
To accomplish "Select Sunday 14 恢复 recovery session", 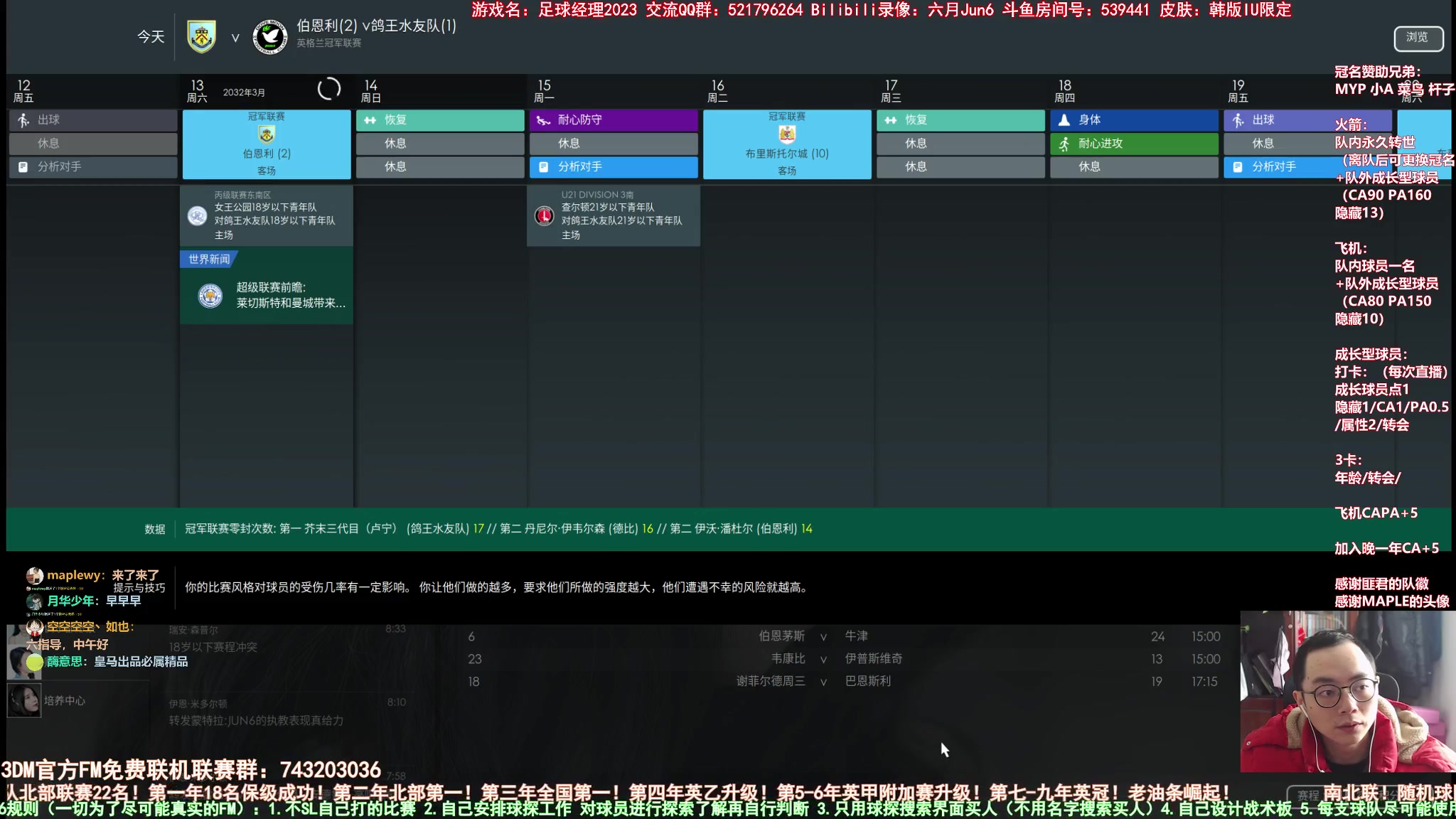I will 440,120.
